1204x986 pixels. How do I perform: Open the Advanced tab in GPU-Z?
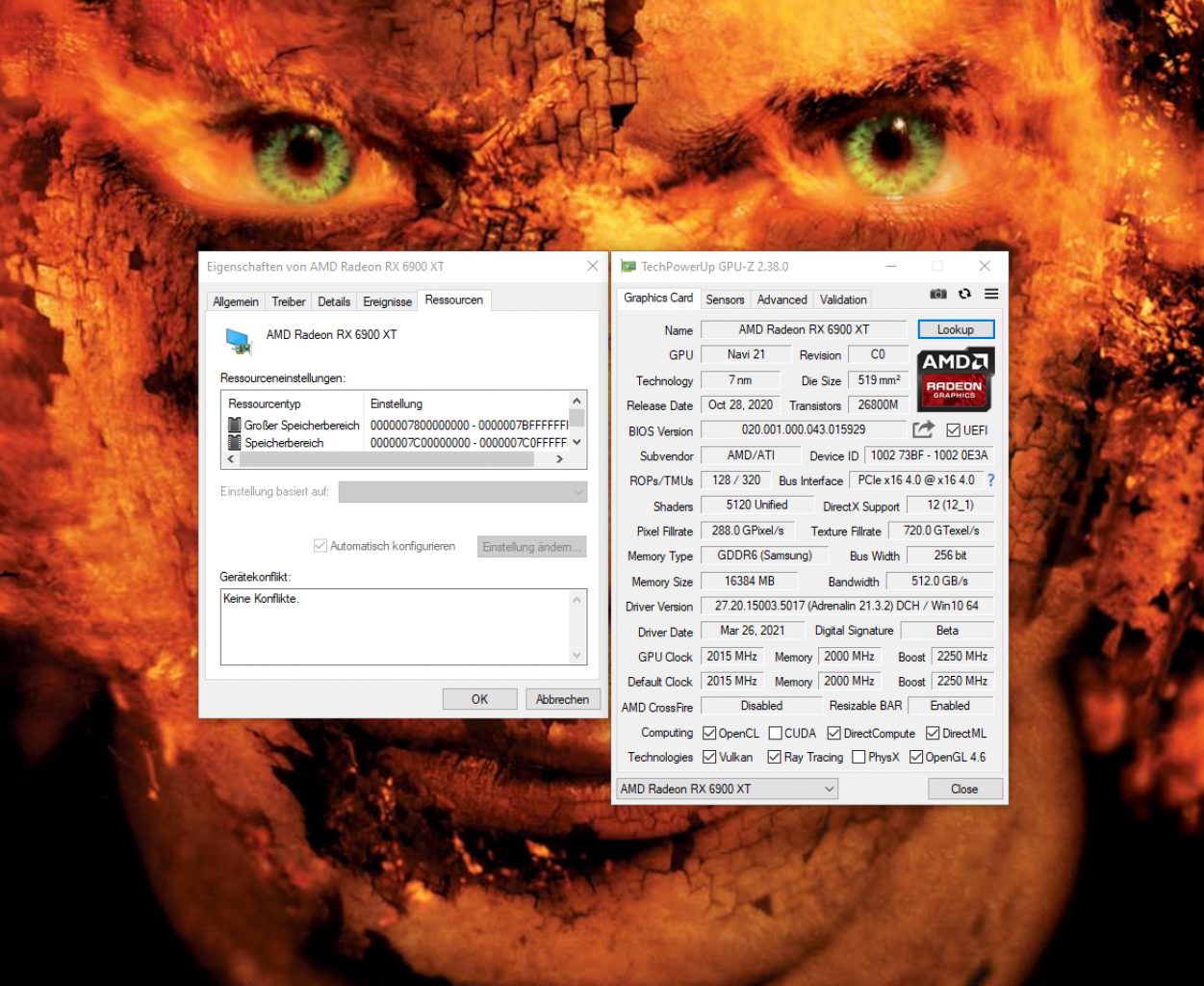click(x=781, y=299)
